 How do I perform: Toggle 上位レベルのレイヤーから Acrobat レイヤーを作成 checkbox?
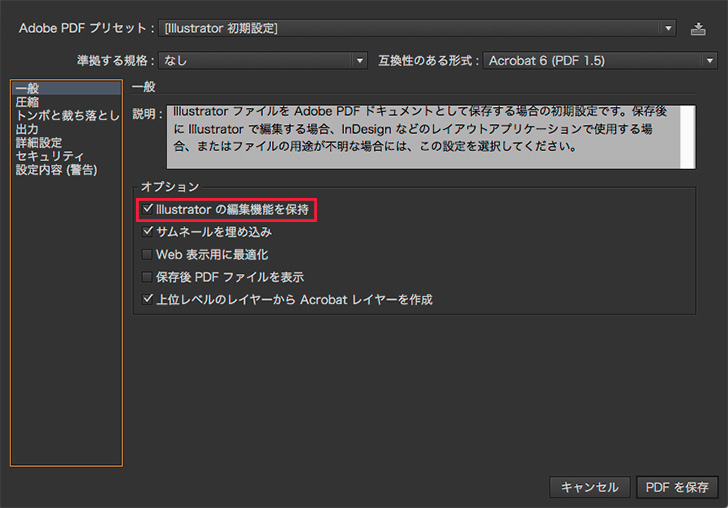click(x=147, y=299)
